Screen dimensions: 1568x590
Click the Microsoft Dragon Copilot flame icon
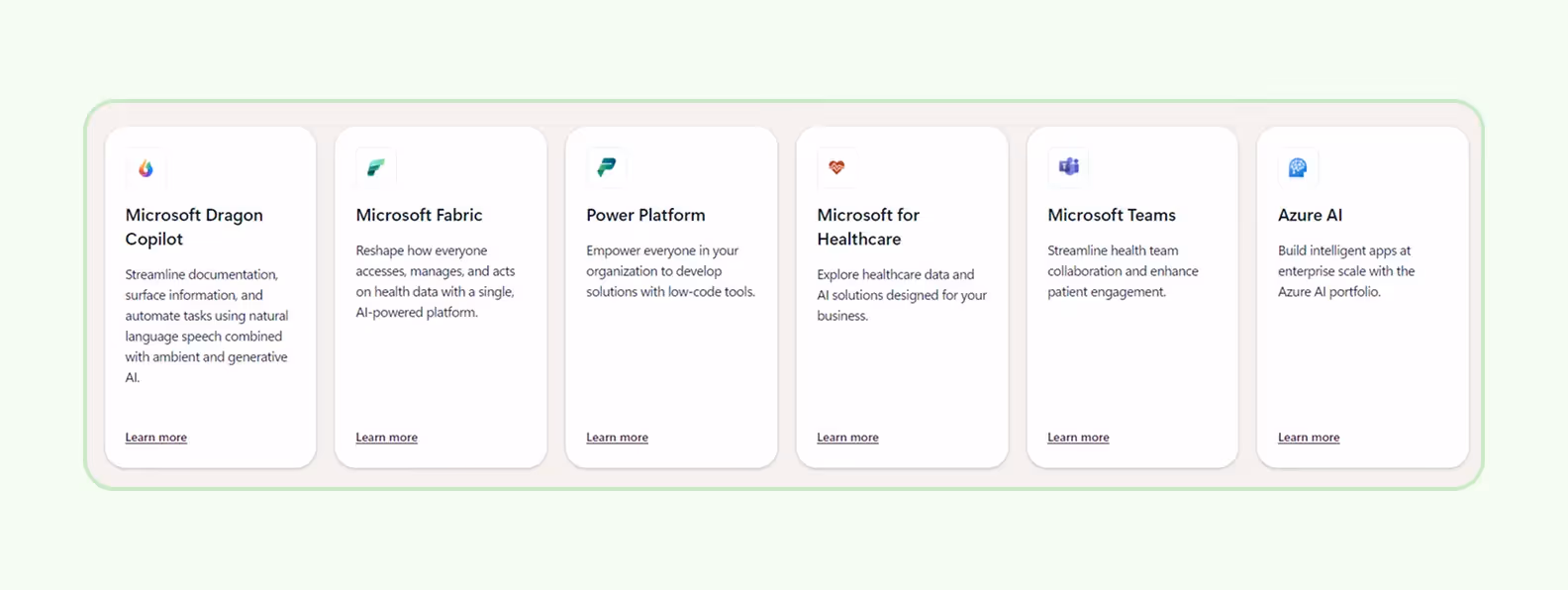pyautogui.click(x=145, y=167)
